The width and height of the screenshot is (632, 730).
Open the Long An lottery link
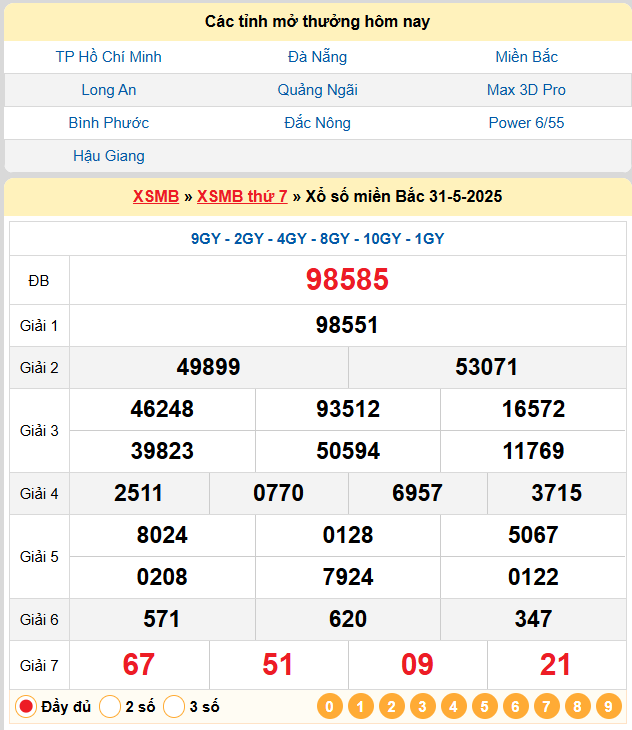coord(108,90)
